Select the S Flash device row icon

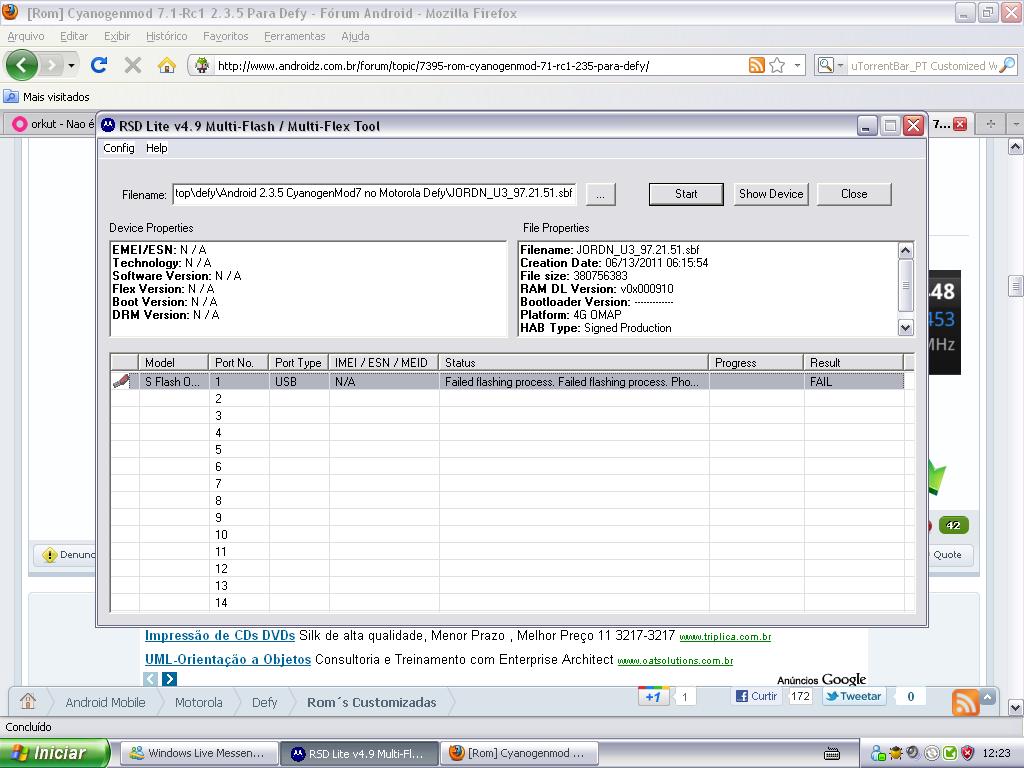tap(121, 381)
